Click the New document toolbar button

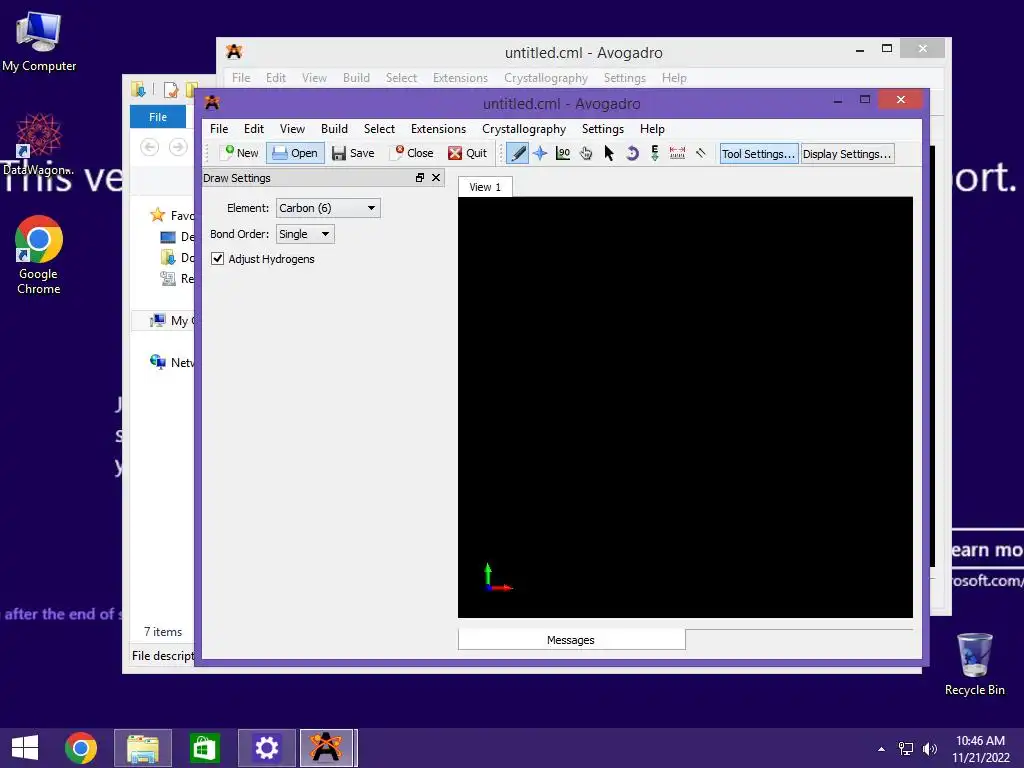pos(241,153)
